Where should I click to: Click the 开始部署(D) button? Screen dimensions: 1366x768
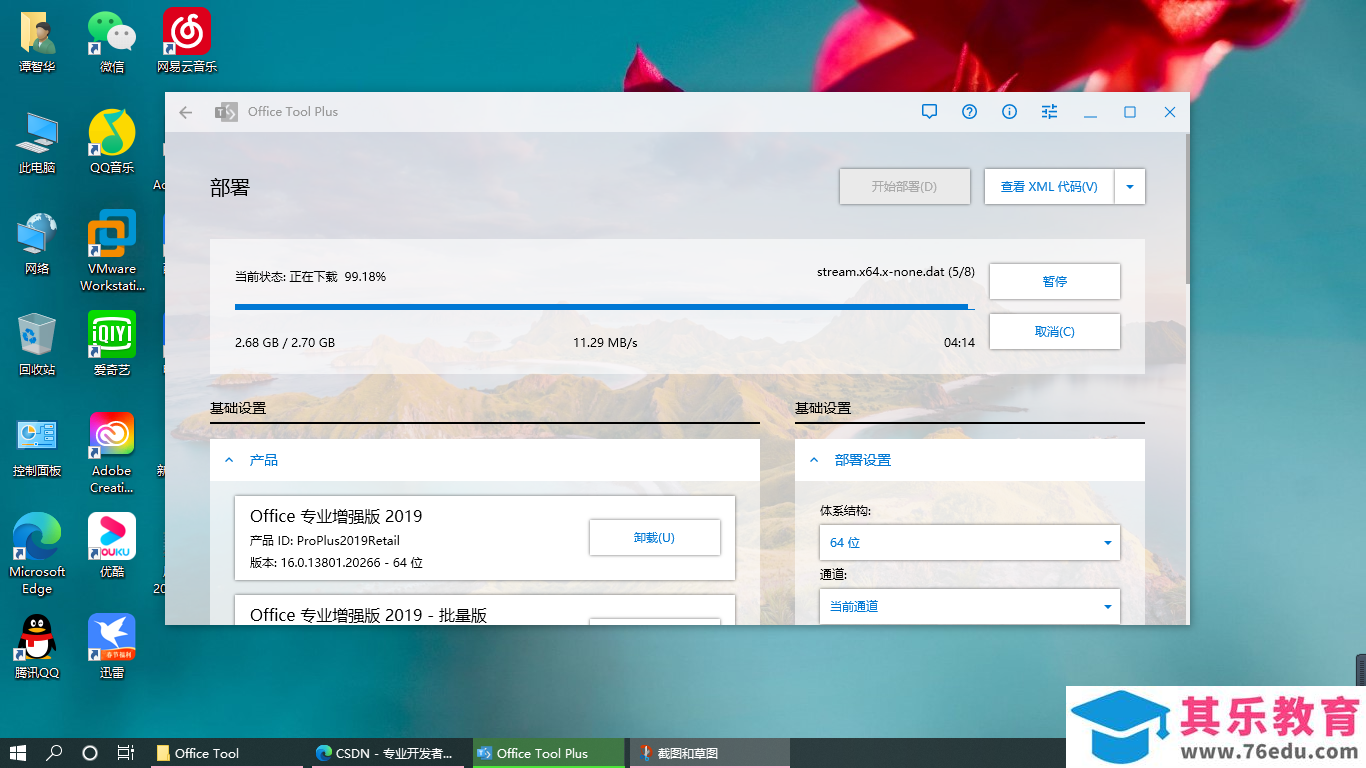pos(905,187)
